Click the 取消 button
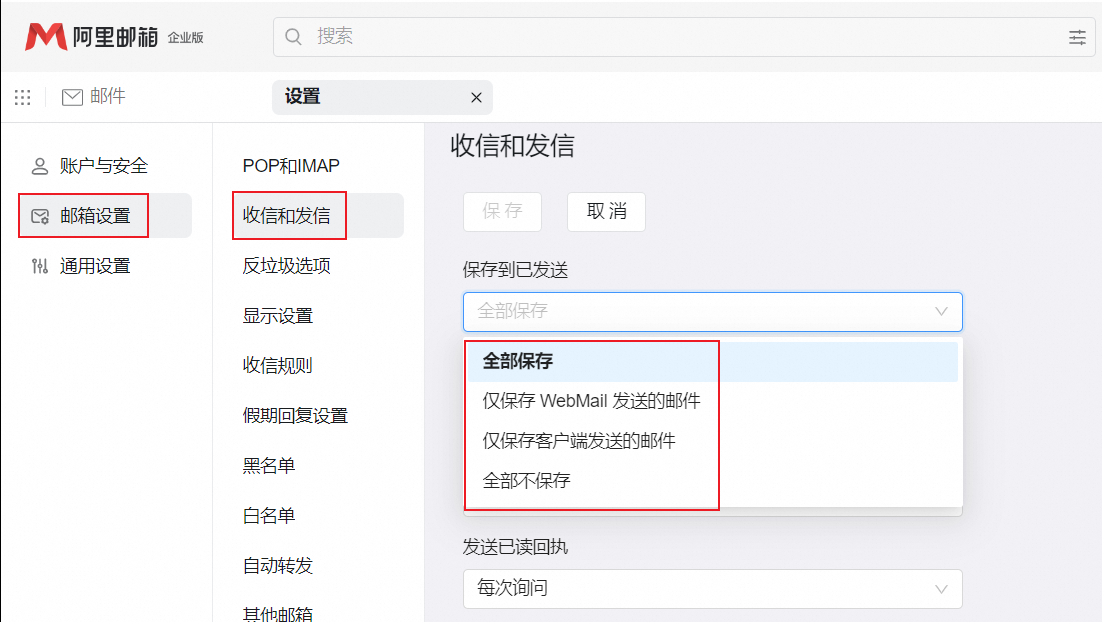Viewport: 1102px width, 622px height. pos(606,212)
